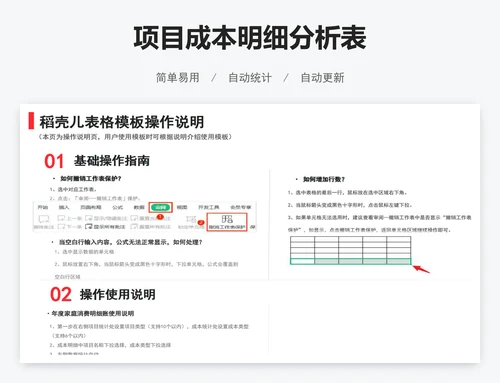The height and width of the screenshot is (383, 500).
Task: Select the green highlighted row in sample table
Action: point(351,261)
